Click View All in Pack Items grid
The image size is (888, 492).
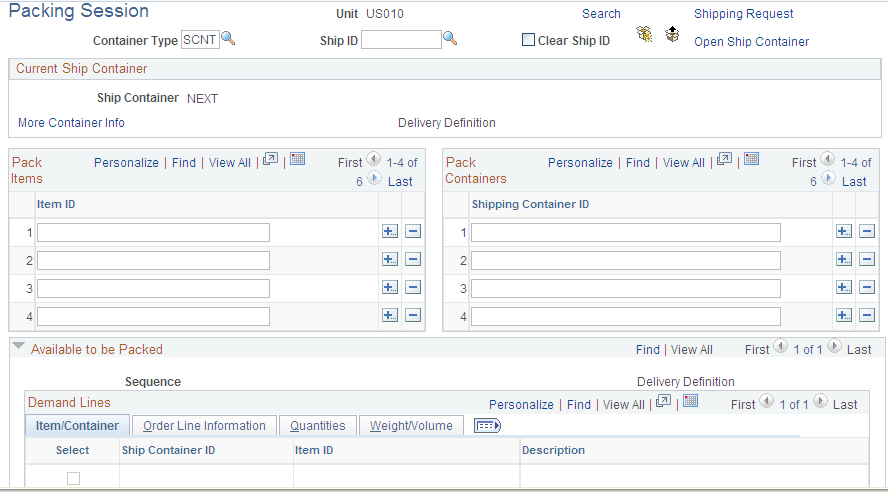230,163
